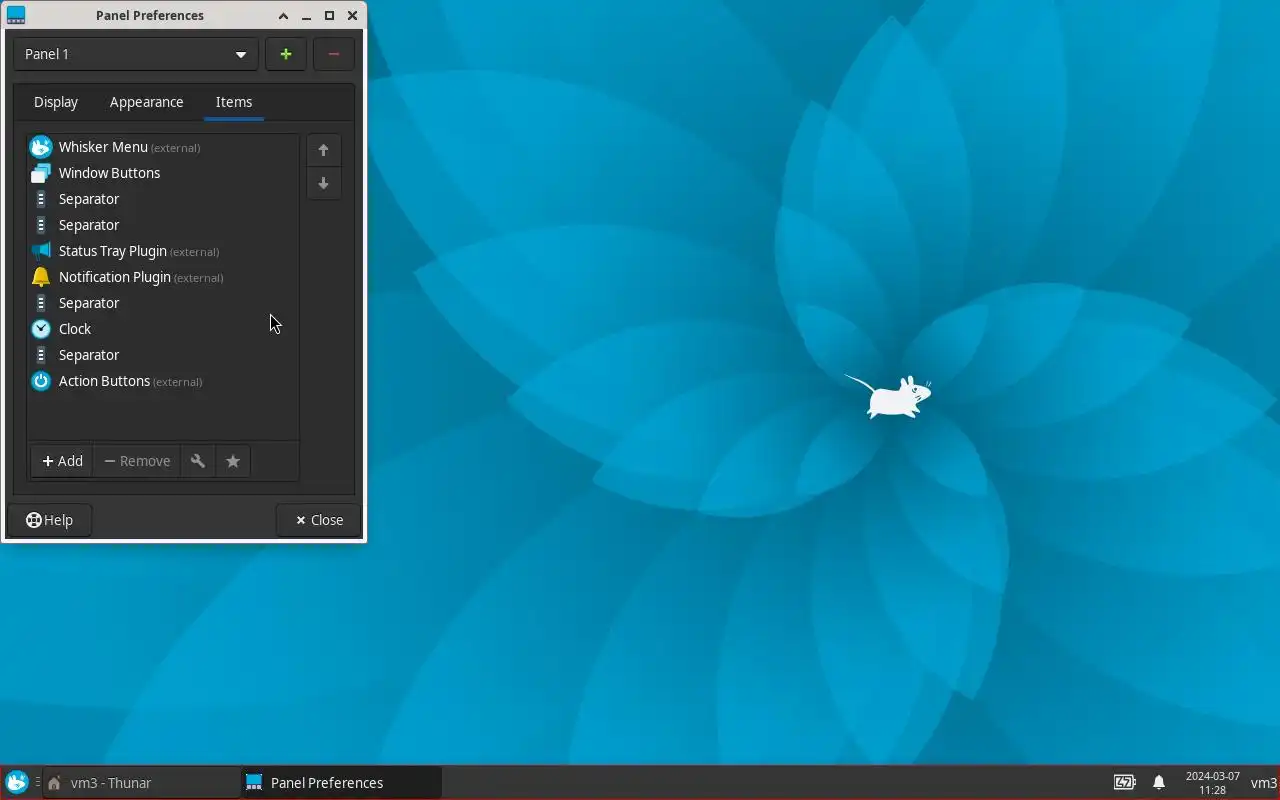
Task: Click the Xfce mouse logo on desktop
Action: (x=888, y=396)
